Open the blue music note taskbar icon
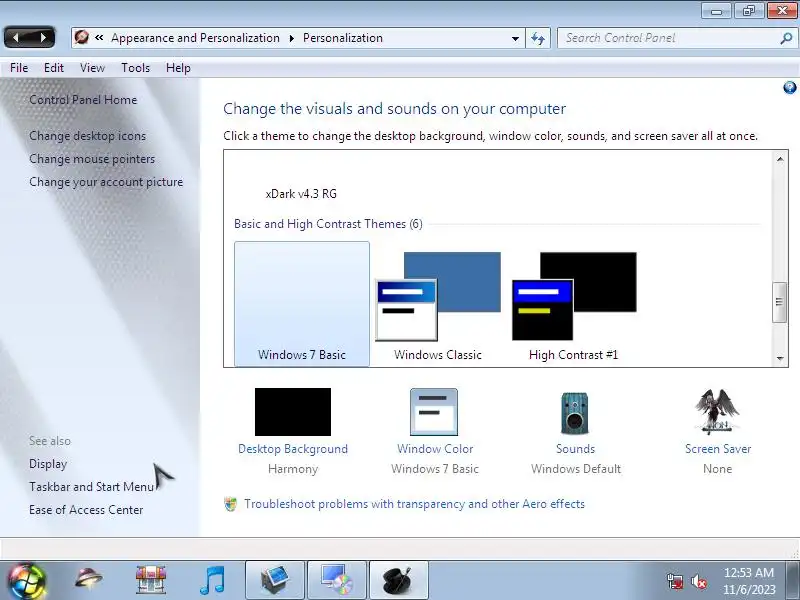This screenshot has height=600, width=800. 212,580
